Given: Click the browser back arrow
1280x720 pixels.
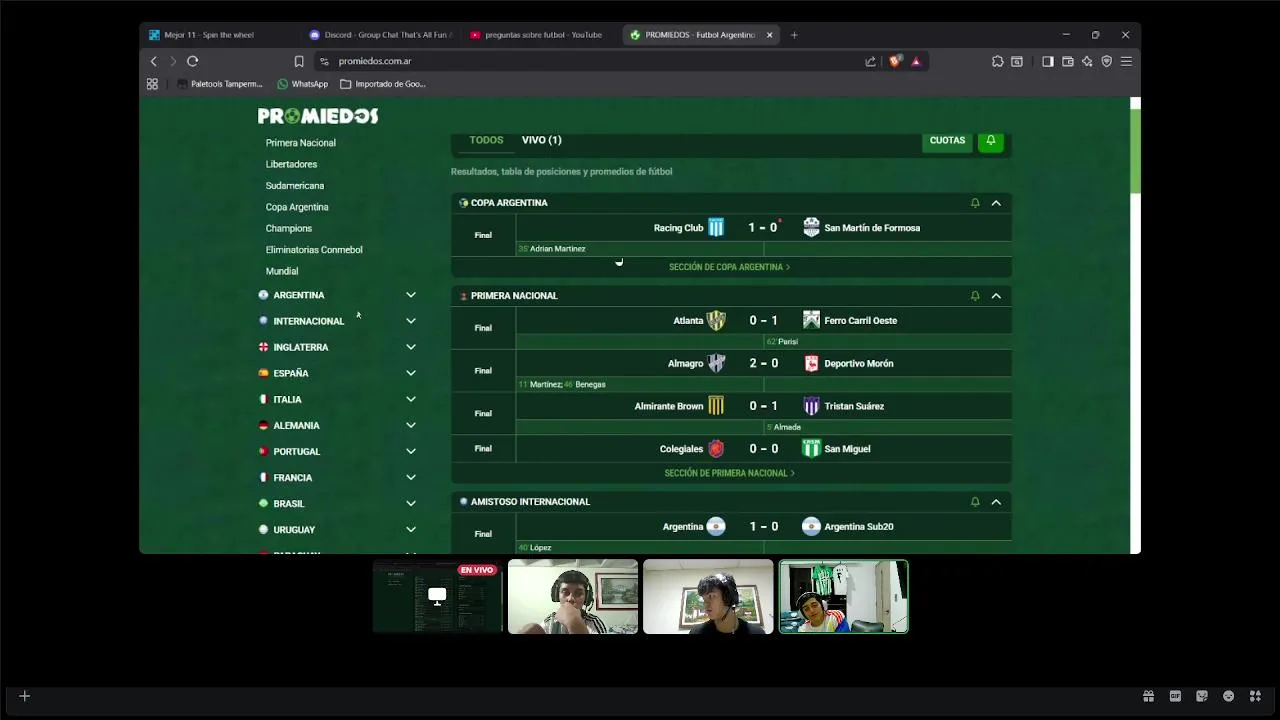Looking at the screenshot, I should [154, 61].
